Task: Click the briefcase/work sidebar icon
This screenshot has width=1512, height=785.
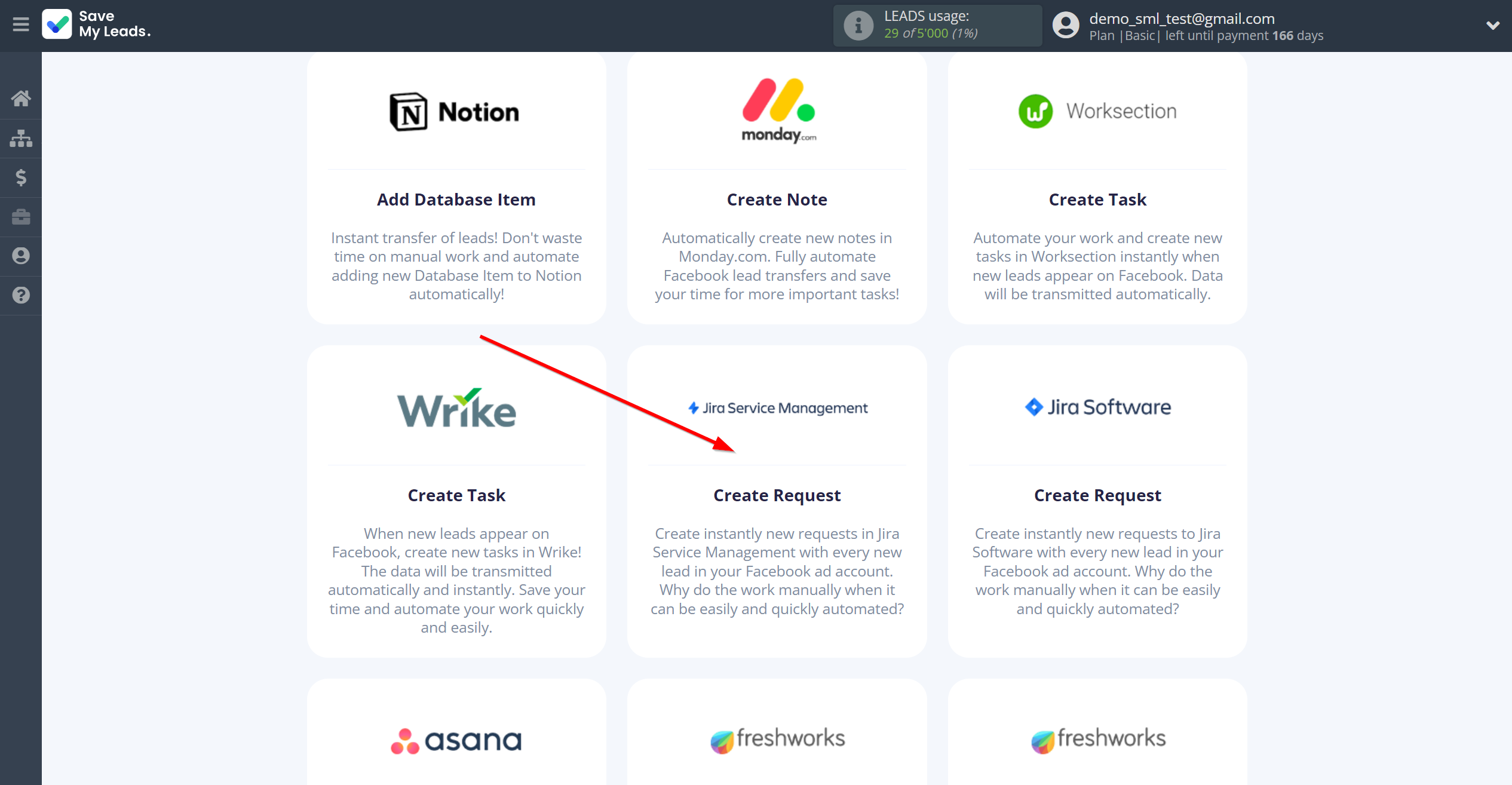Action: (21, 216)
